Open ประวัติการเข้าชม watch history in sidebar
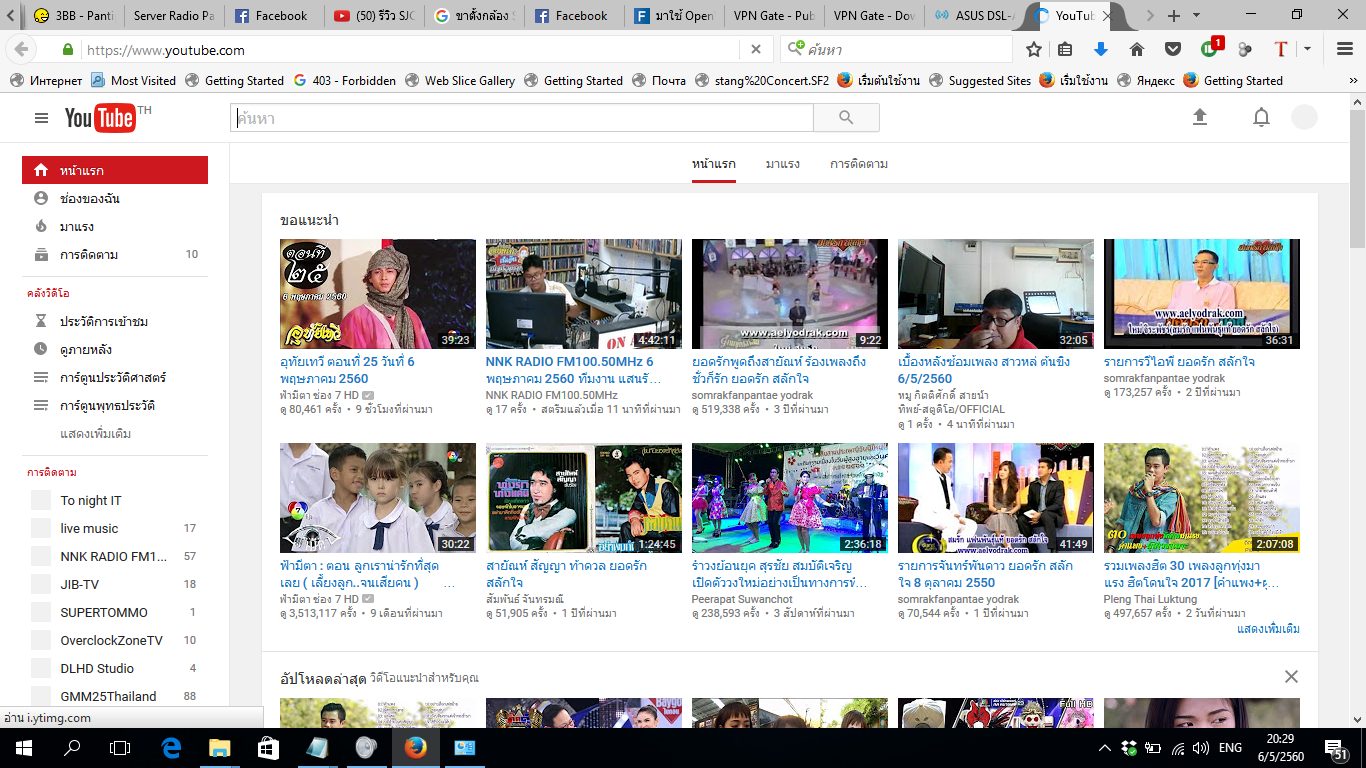Image resolution: width=1366 pixels, height=768 pixels. coord(104,322)
